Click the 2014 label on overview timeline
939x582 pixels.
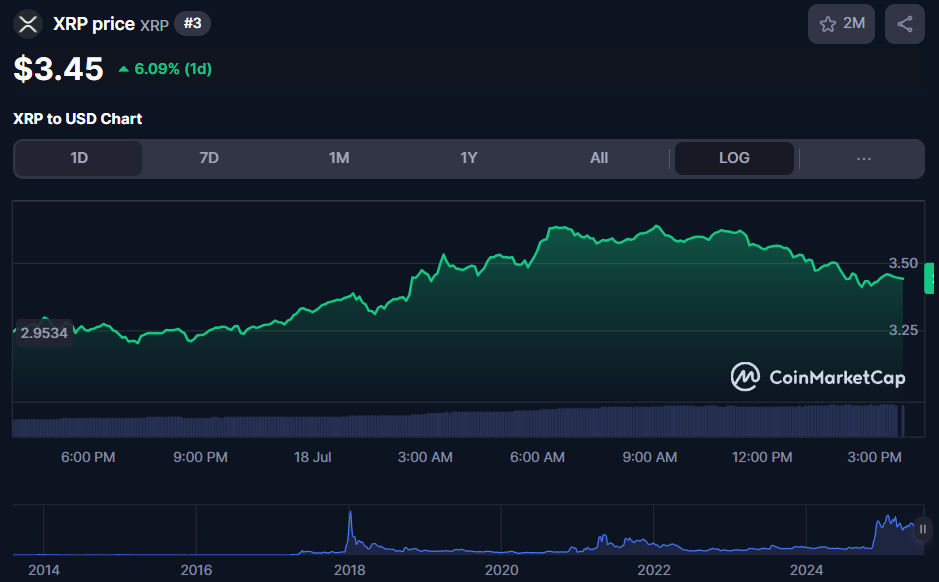coord(44,569)
